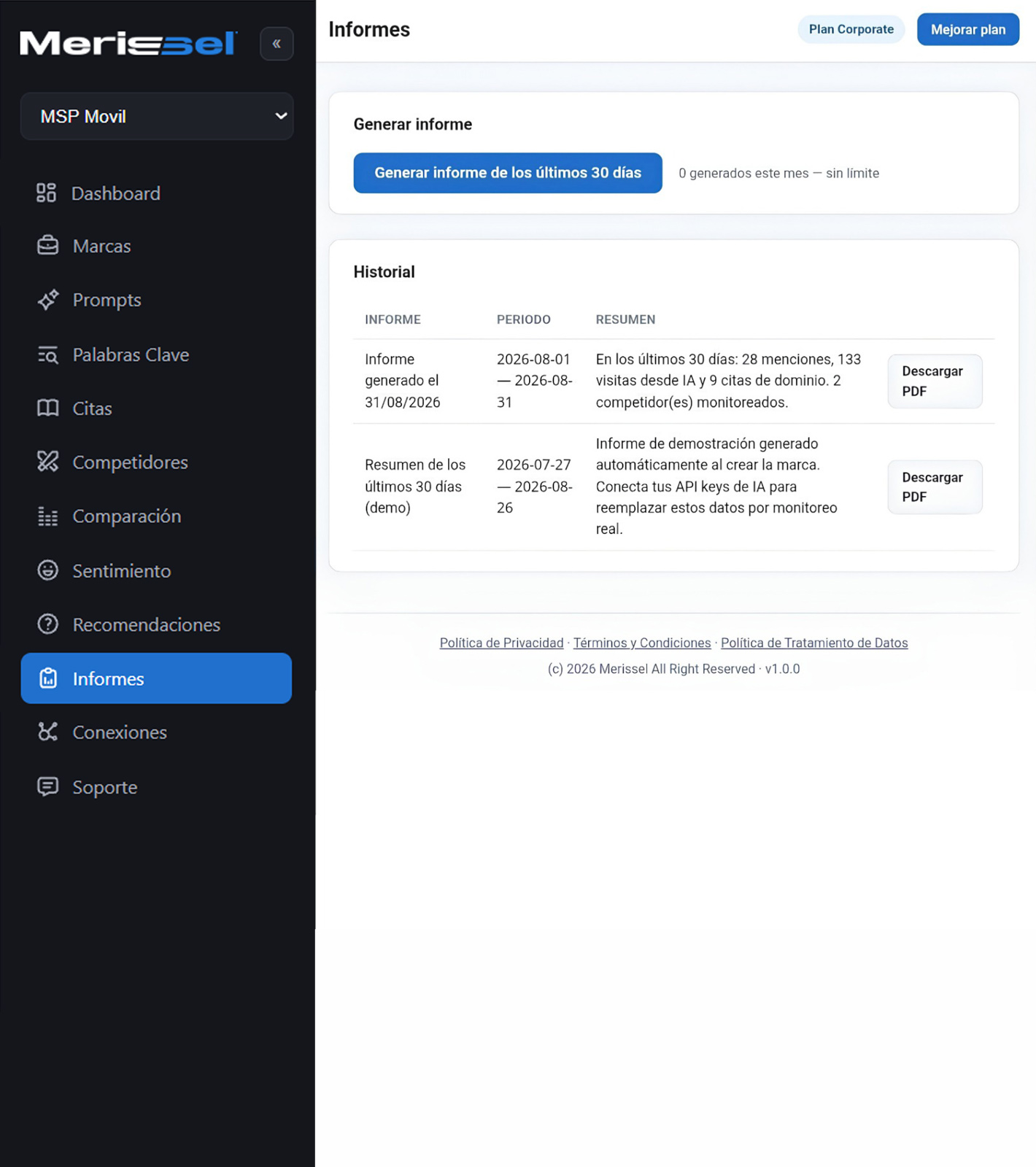Screen dimensions: 1036x1167
Task: Collapse the sidebar with double-chevron button
Action: [277, 44]
